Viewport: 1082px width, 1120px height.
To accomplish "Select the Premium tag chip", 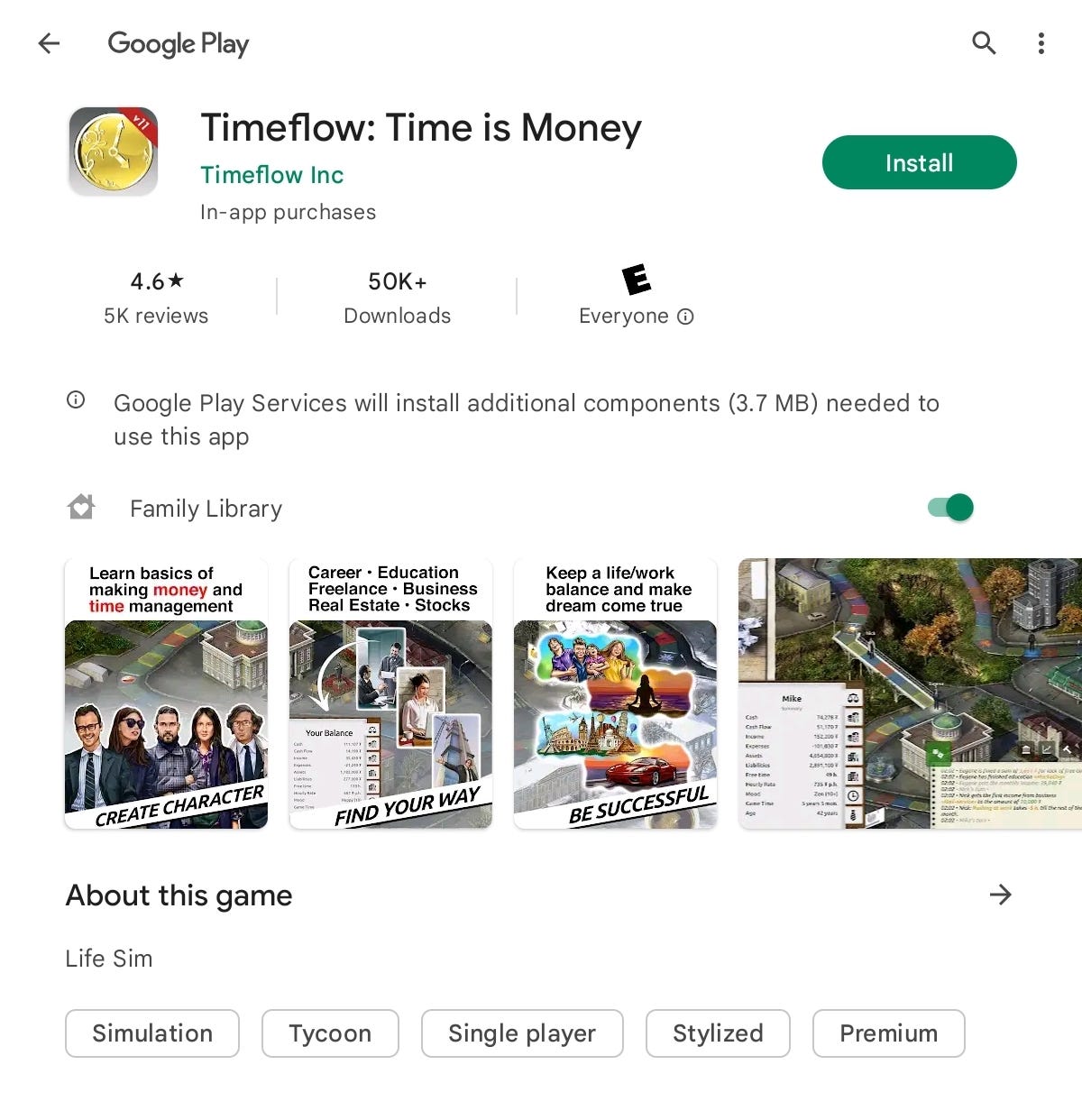I will pyautogui.click(x=888, y=1033).
